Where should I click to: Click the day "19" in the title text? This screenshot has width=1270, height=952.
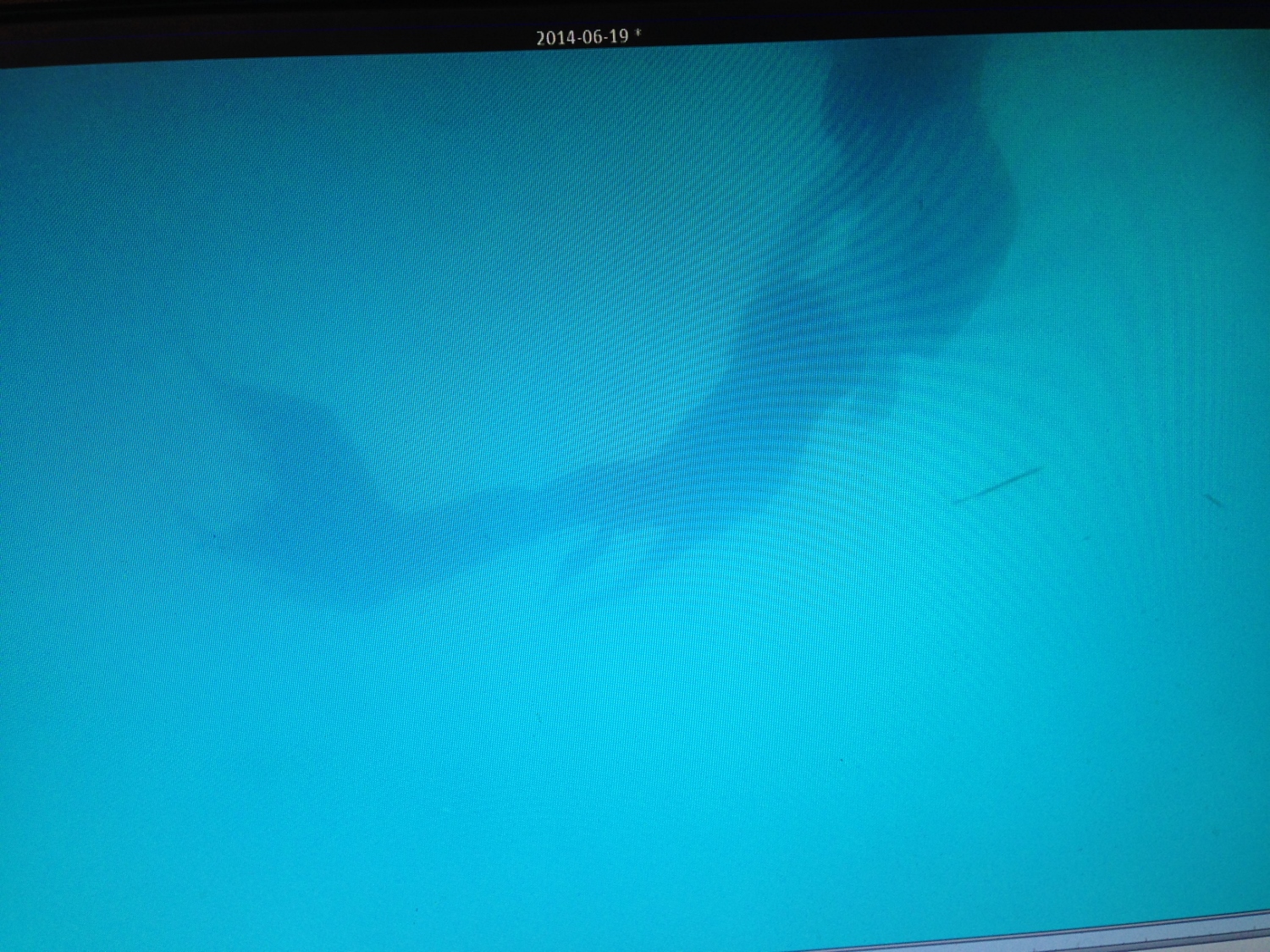tap(618, 36)
